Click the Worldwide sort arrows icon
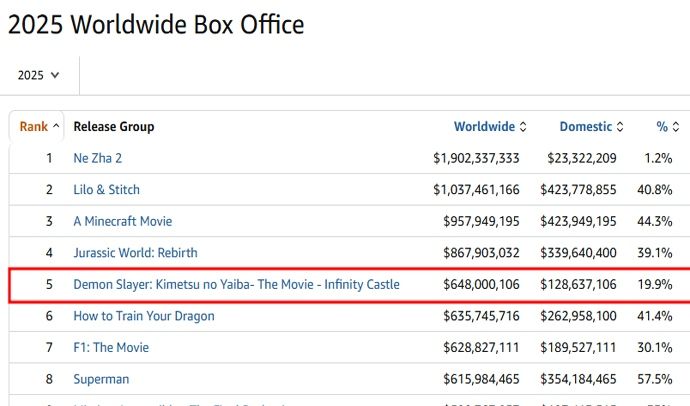Viewport: 690px width, 406px height. (523, 127)
